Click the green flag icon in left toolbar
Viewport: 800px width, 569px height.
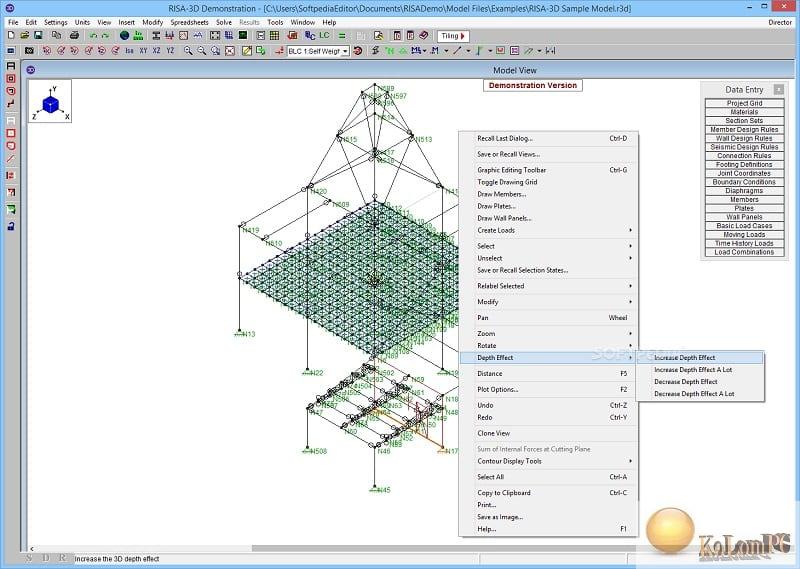tap(11, 209)
